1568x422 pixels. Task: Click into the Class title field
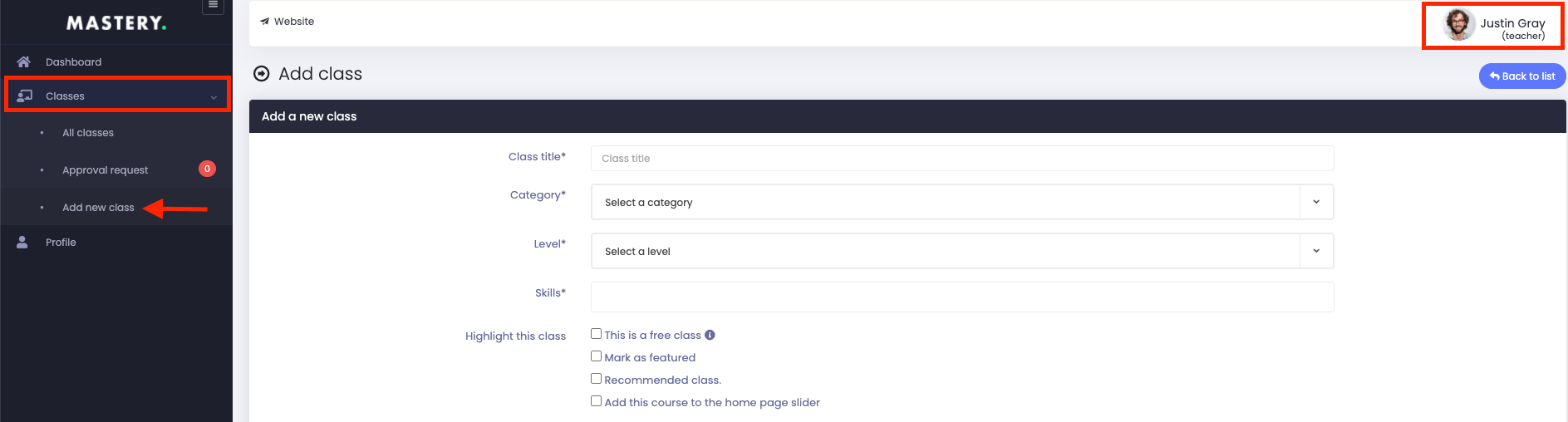962,158
